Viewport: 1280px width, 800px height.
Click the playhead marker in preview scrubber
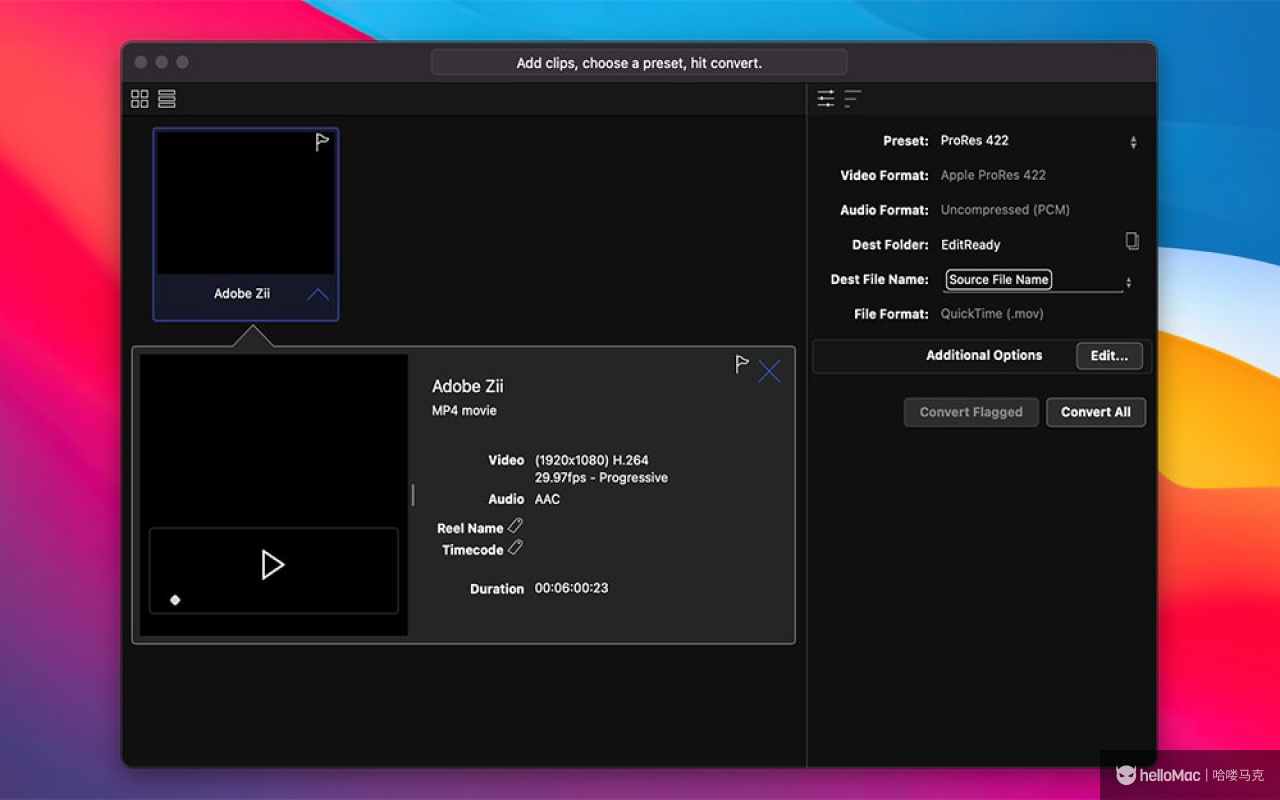point(175,600)
